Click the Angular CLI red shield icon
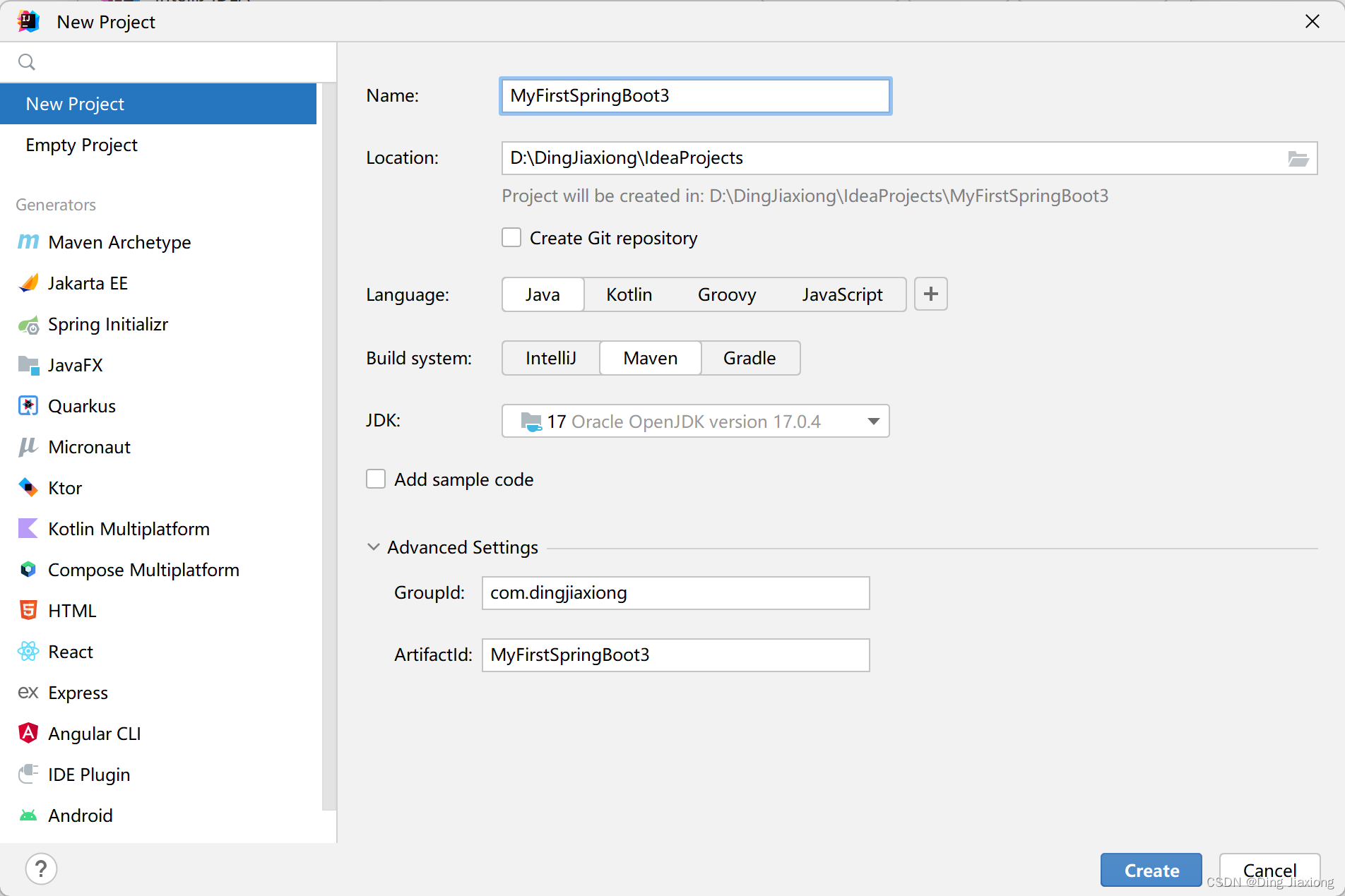The height and width of the screenshot is (896, 1345). (x=28, y=734)
